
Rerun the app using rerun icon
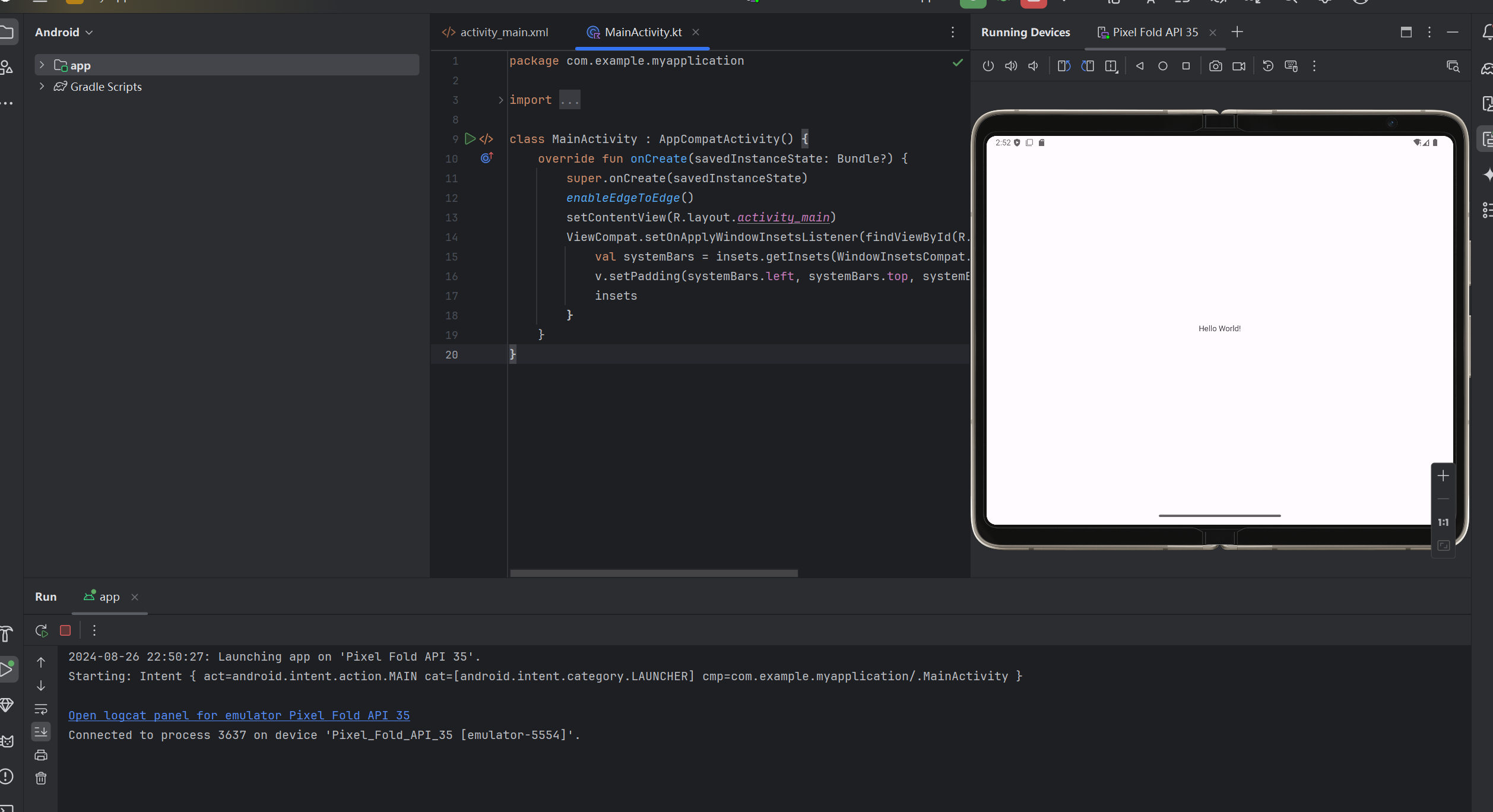click(x=42, y=630)
